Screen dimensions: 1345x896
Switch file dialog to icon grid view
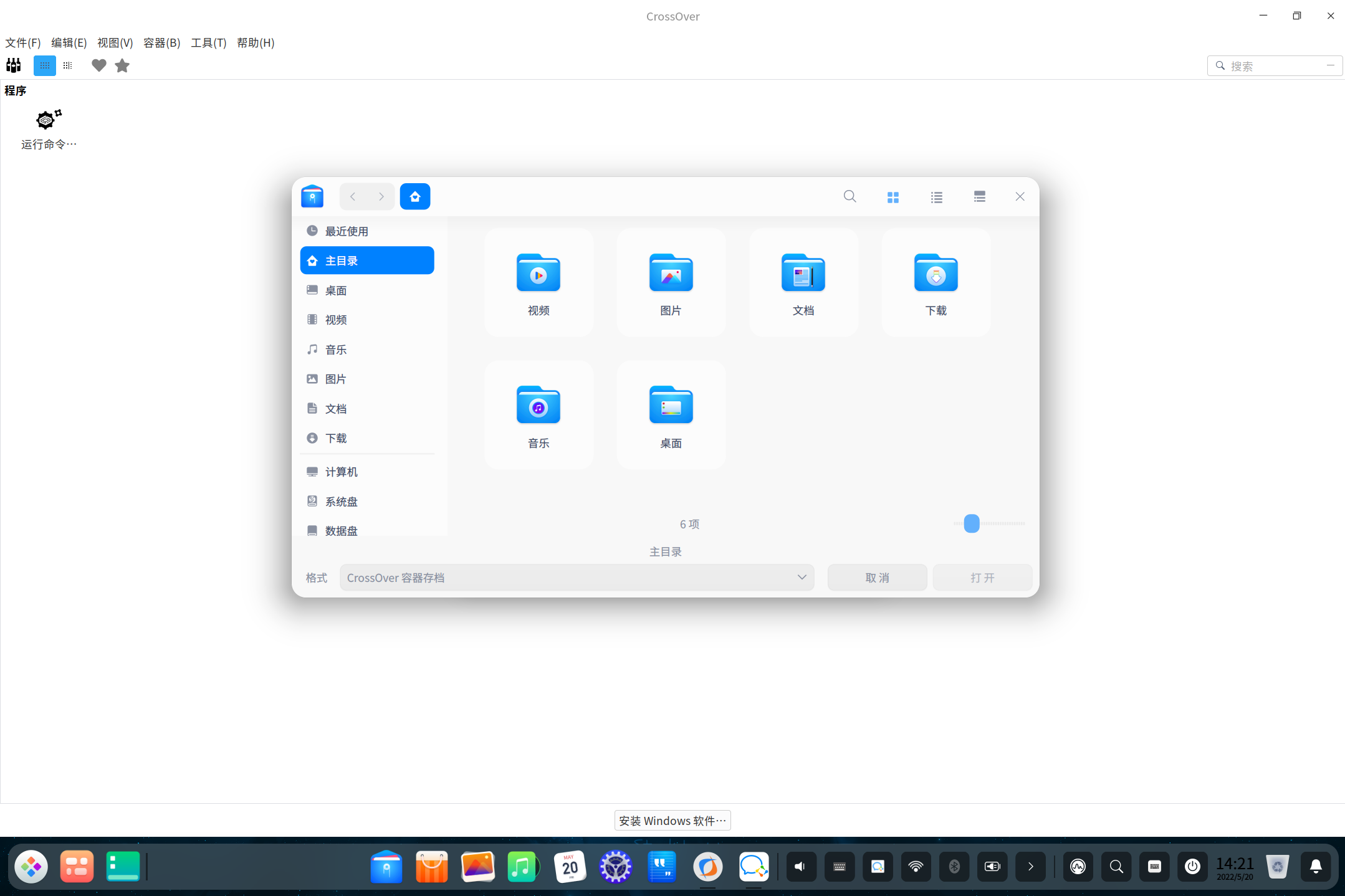893,197
